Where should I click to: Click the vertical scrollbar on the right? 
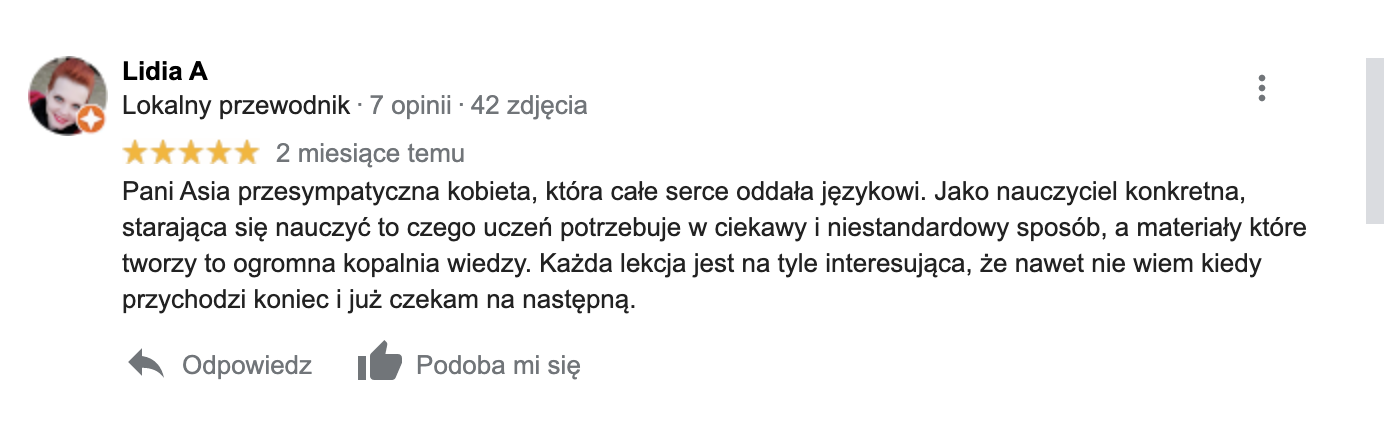point(1377,140)
